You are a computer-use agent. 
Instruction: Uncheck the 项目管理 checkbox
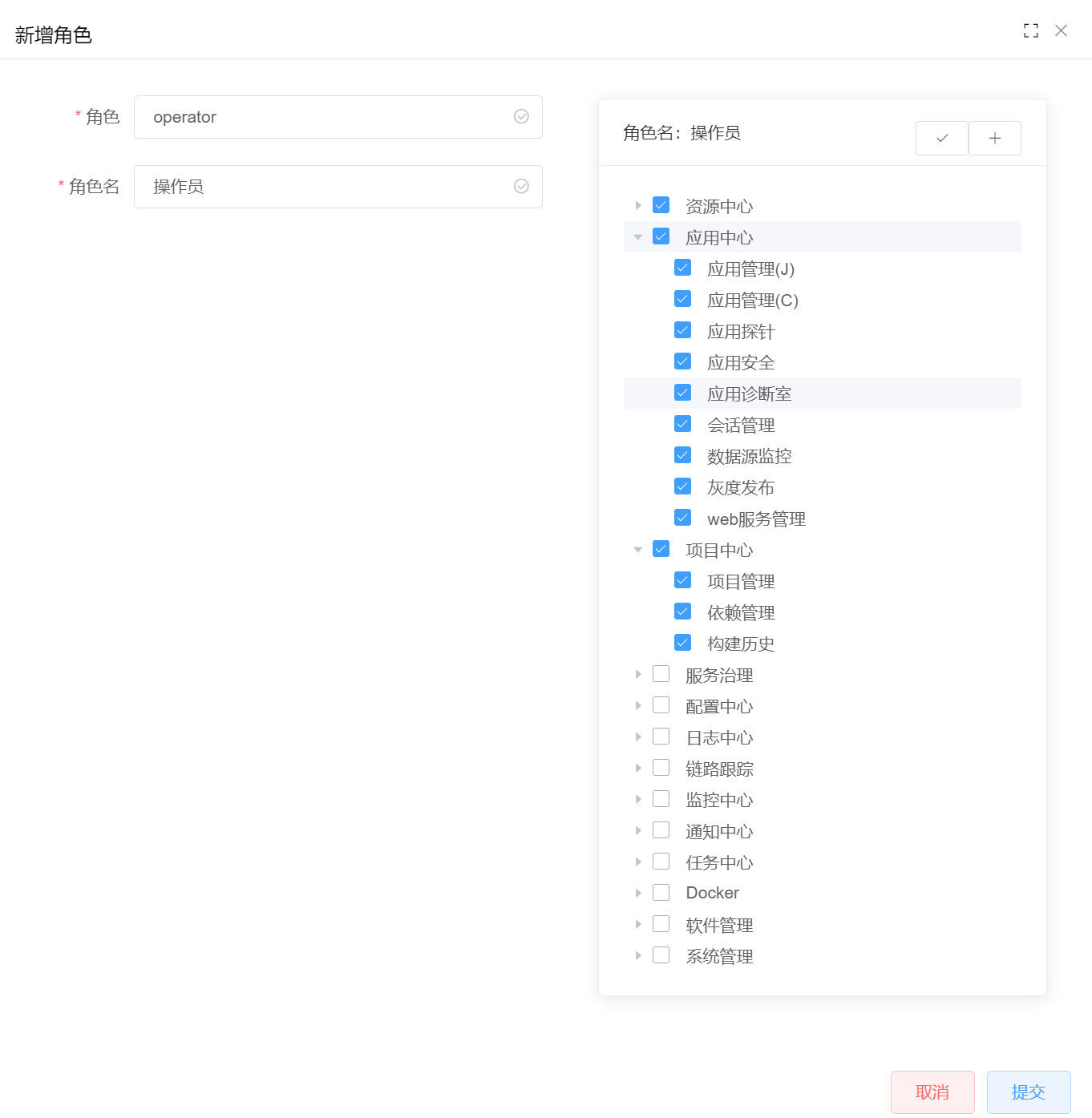tap(682, 580)
